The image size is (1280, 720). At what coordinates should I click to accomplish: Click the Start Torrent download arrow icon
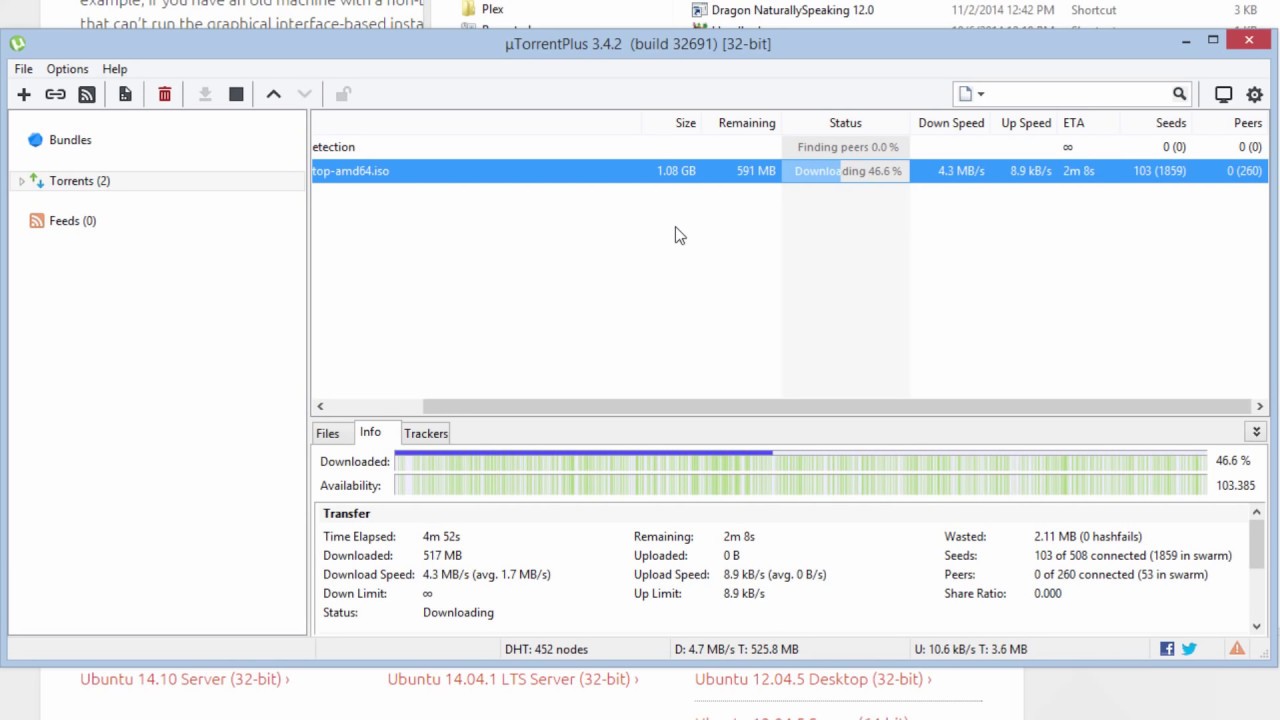pos(205,94)
